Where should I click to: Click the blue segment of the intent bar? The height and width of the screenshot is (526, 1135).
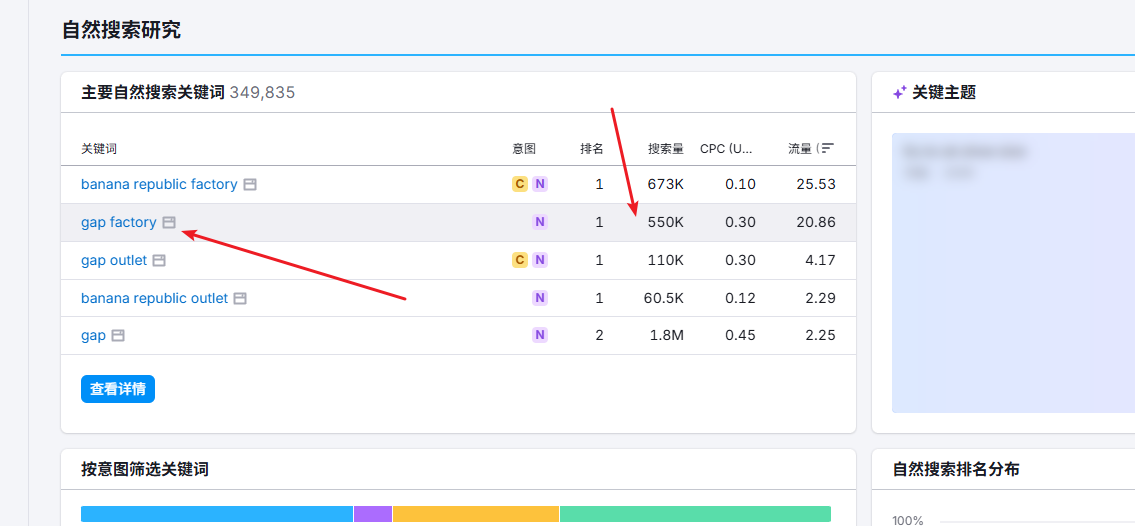pyautogui.click(x=216, y=514)
